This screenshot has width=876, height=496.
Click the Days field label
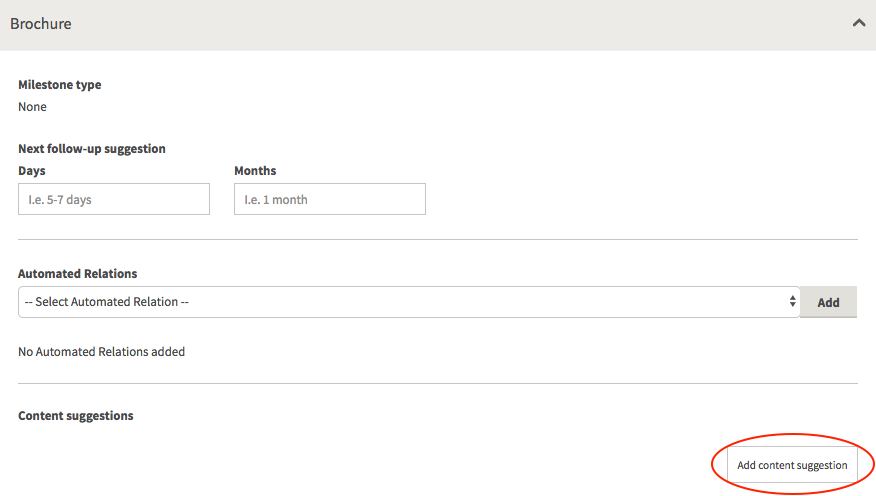coord(32,170)
